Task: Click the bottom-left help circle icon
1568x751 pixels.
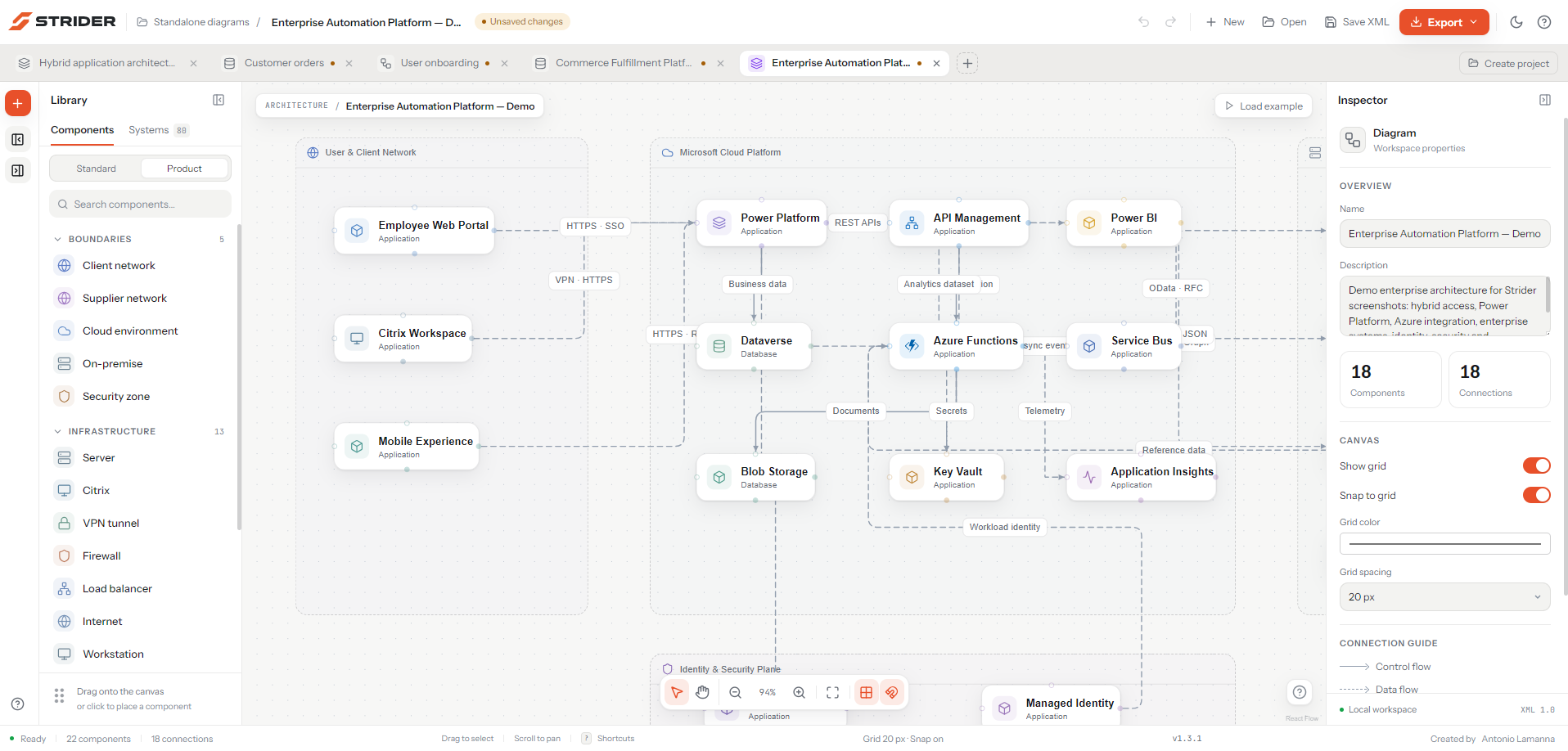Action: point(17,704)
